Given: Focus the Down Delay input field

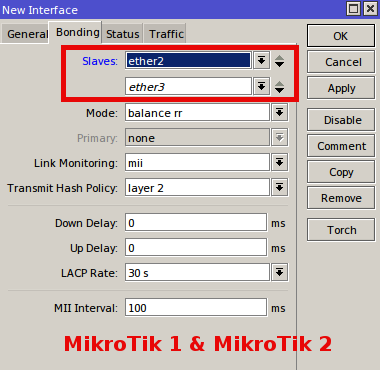Looking at the screenshot, I should click(x=196, y=222).
